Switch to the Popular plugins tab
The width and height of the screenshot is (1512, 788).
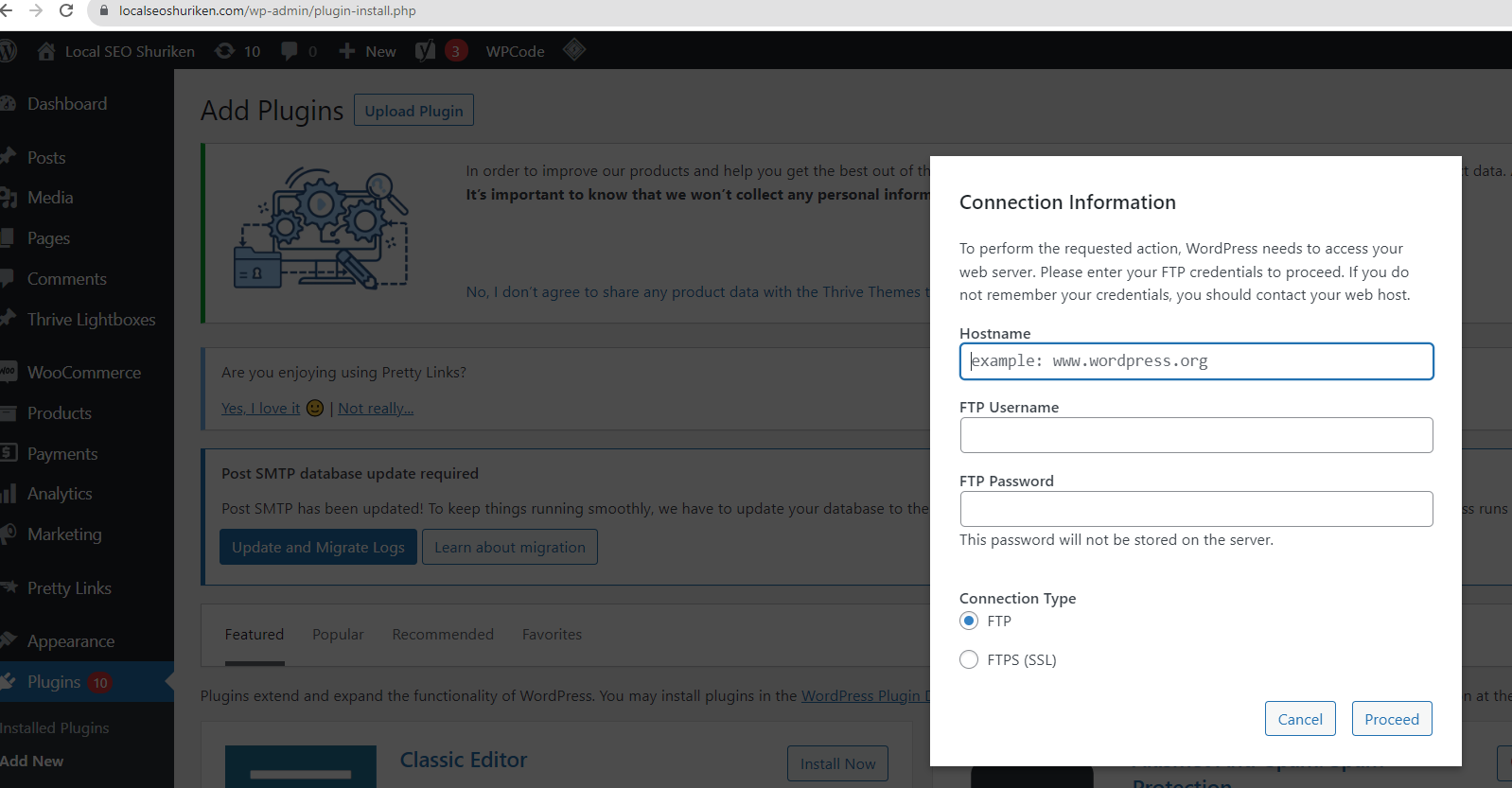point(338,634)
